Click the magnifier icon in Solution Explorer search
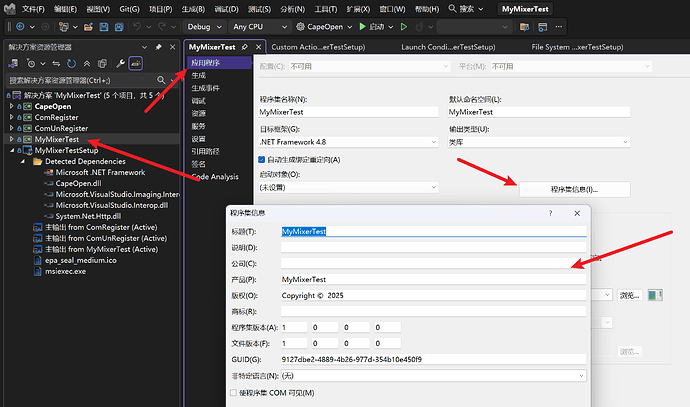Screen dimensions: 690x407 coord(161,80)
